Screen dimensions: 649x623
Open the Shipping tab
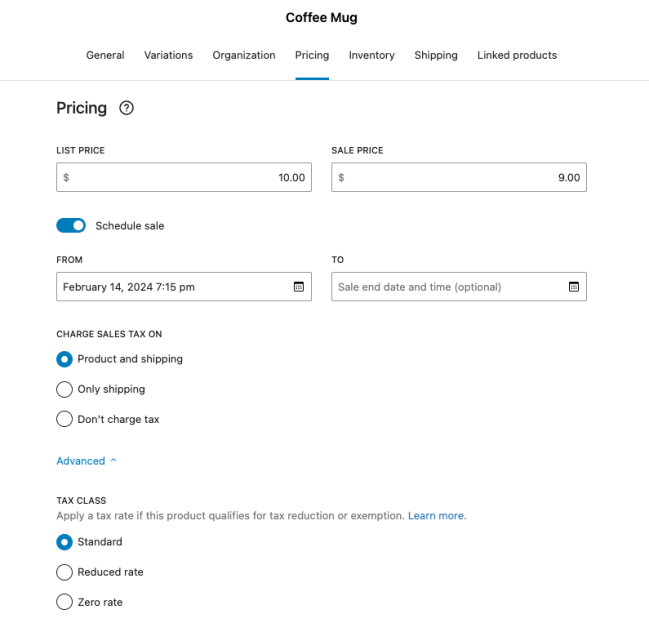point(436,55)
